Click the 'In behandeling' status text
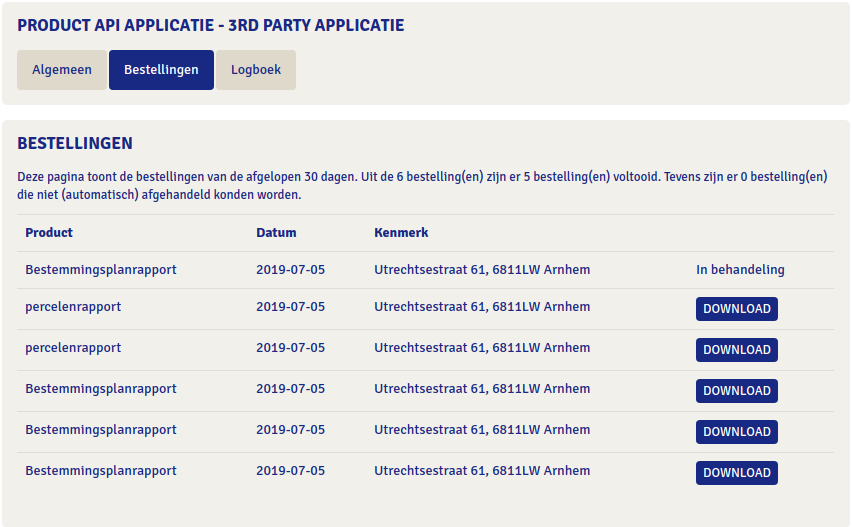This screenshot has width=852, height=527. [740, 270]
